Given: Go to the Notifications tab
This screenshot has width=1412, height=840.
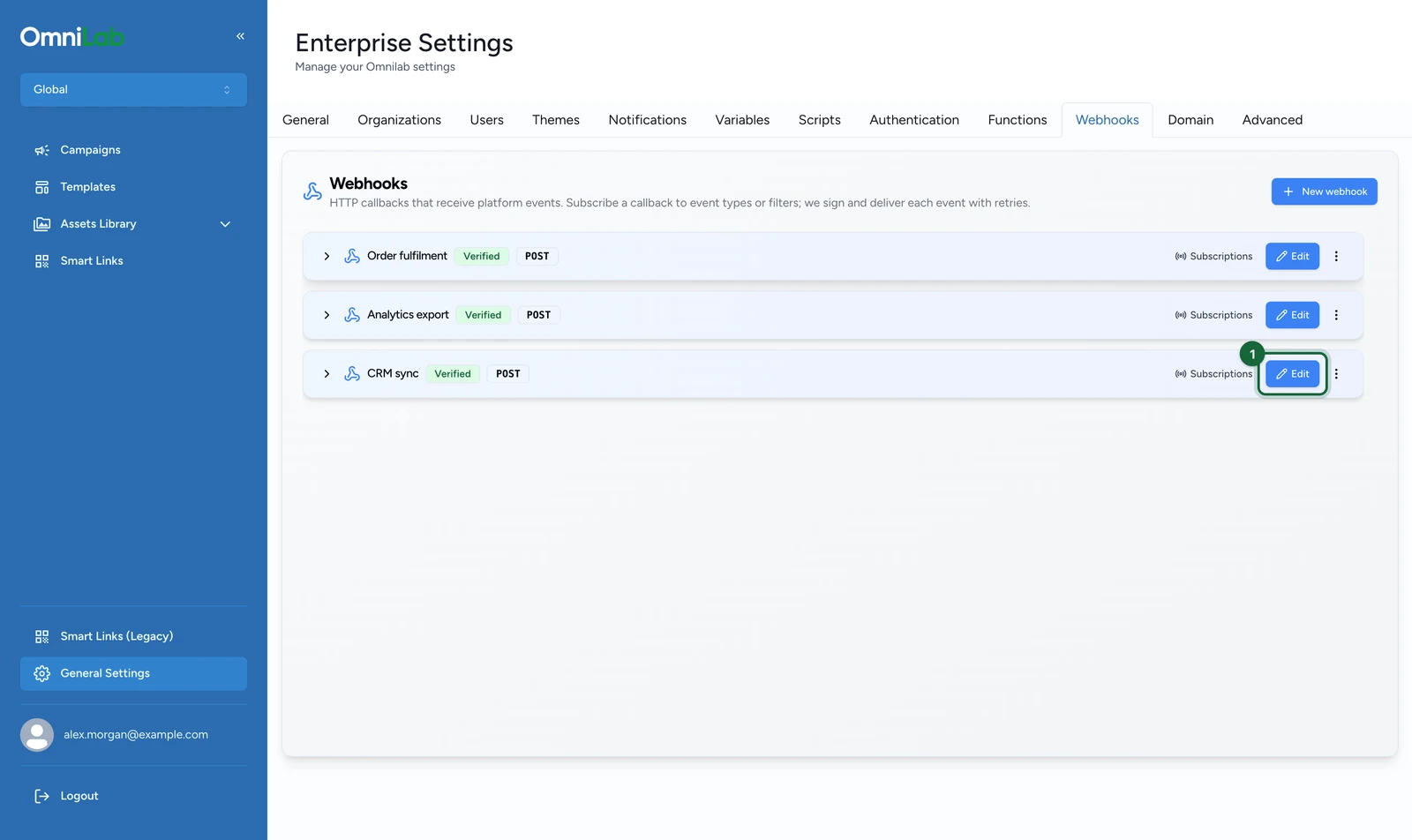Looking at the screenshot, I should point(647,120).
